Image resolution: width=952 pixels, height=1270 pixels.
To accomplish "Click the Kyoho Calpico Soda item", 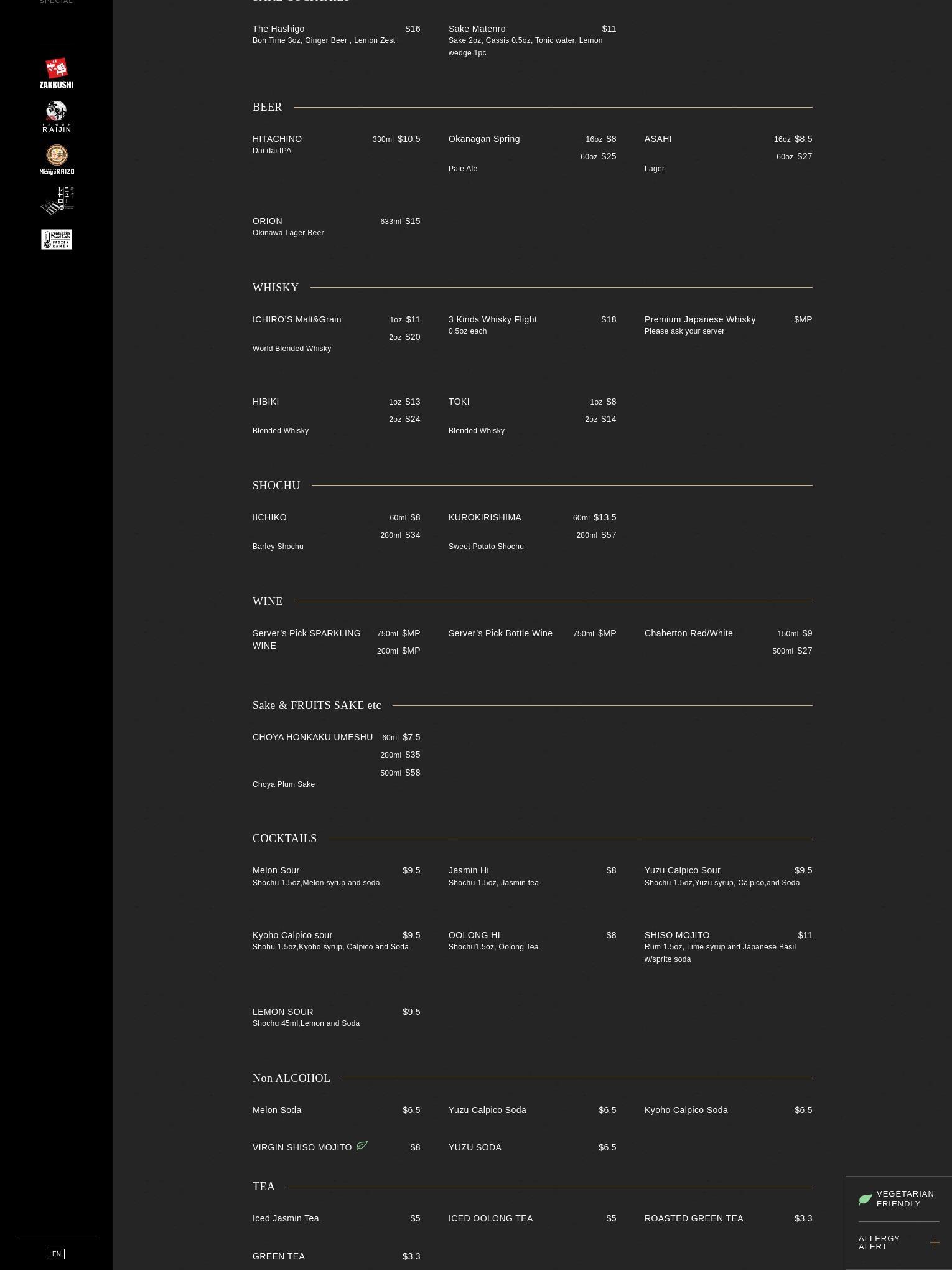I will tap(686, 1110).
